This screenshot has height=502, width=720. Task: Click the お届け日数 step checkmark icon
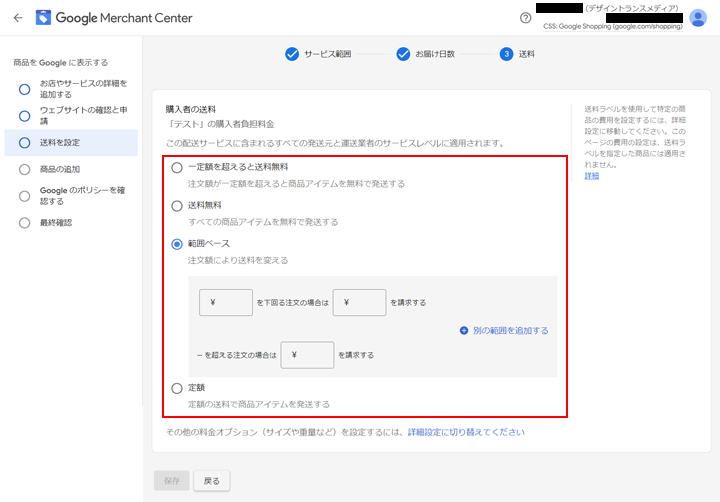click(404, 54)
